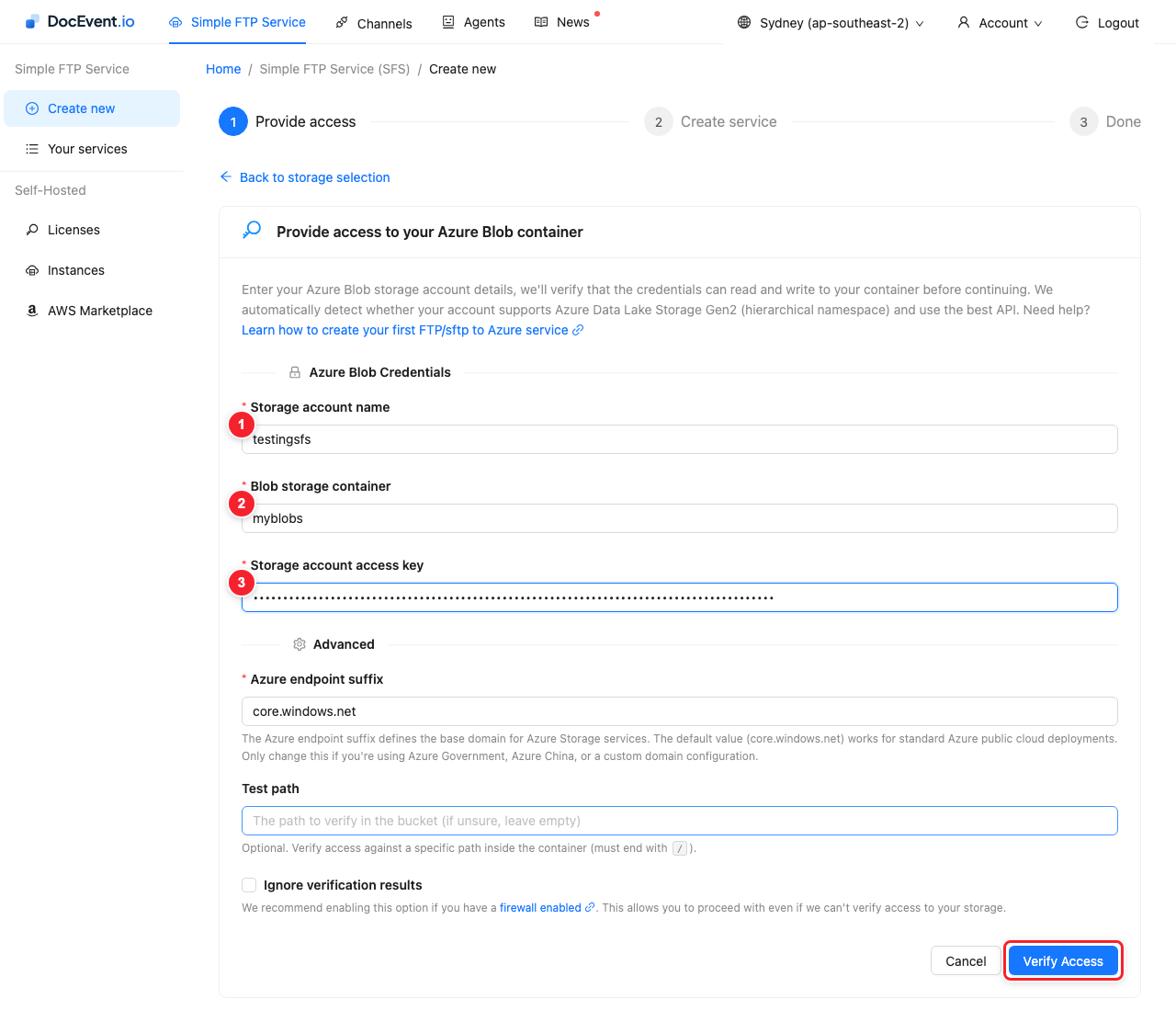Viewport: 1176px width, 1033px height.
Task: Click Logout in the top bar
Action: 1107,23
